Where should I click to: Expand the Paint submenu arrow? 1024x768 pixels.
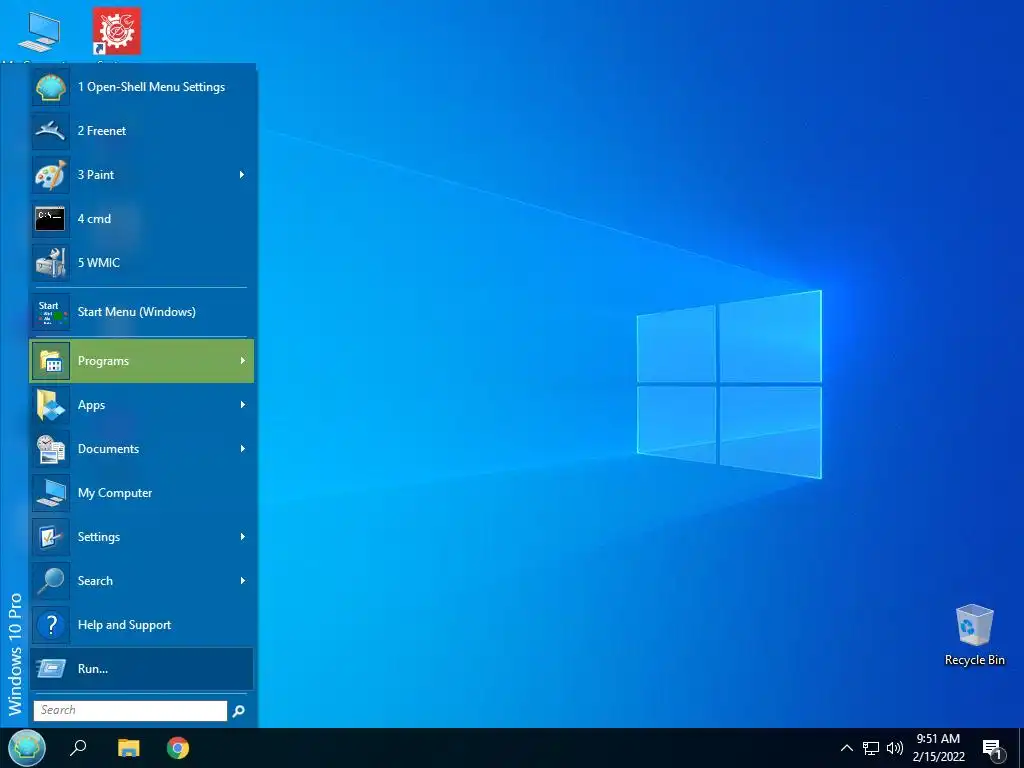coord(242,174)
